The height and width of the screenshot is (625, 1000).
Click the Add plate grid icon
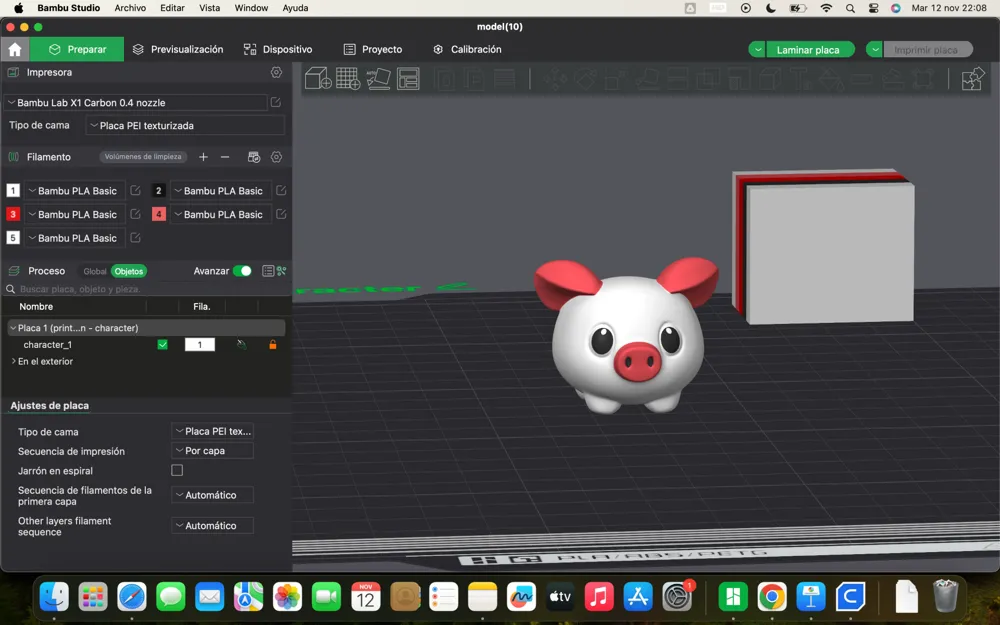click(348, 78)
